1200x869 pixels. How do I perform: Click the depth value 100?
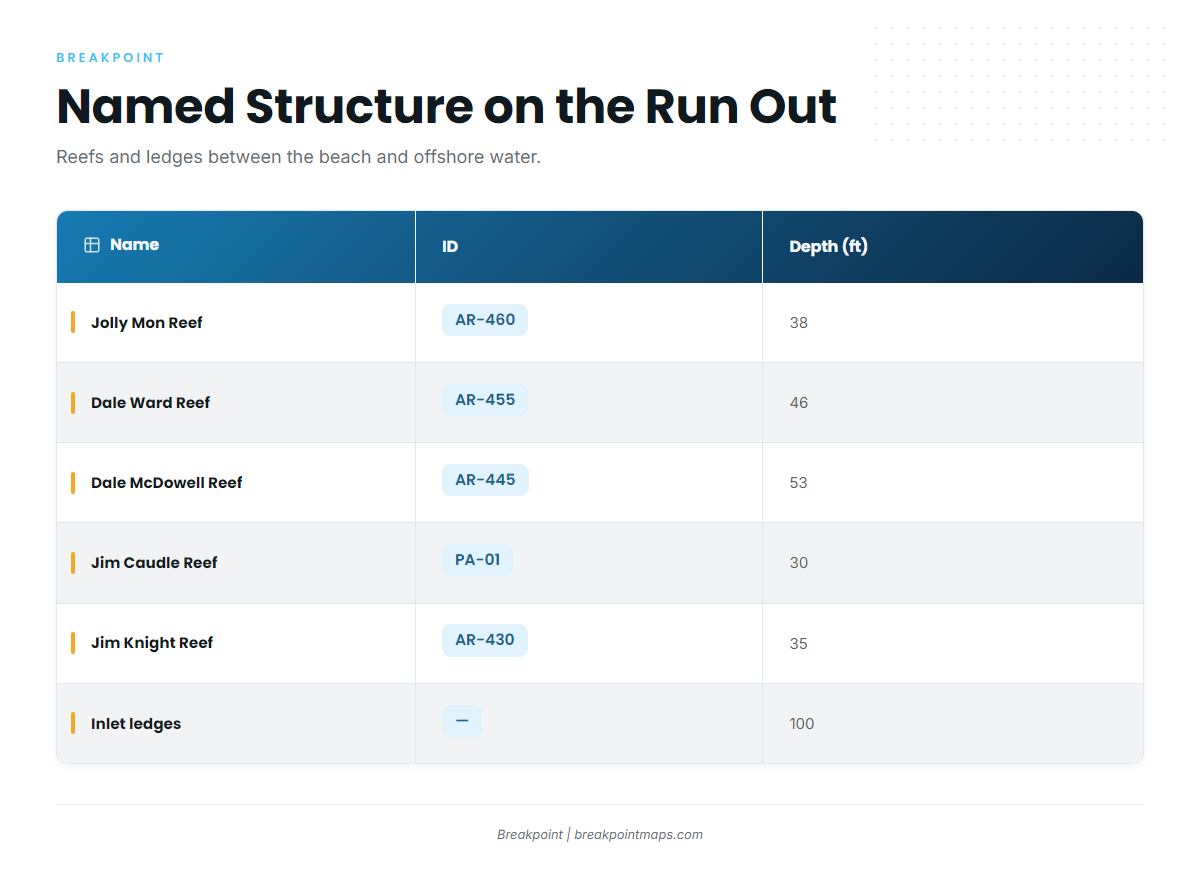pyautogui.click(x=802, y=724)
